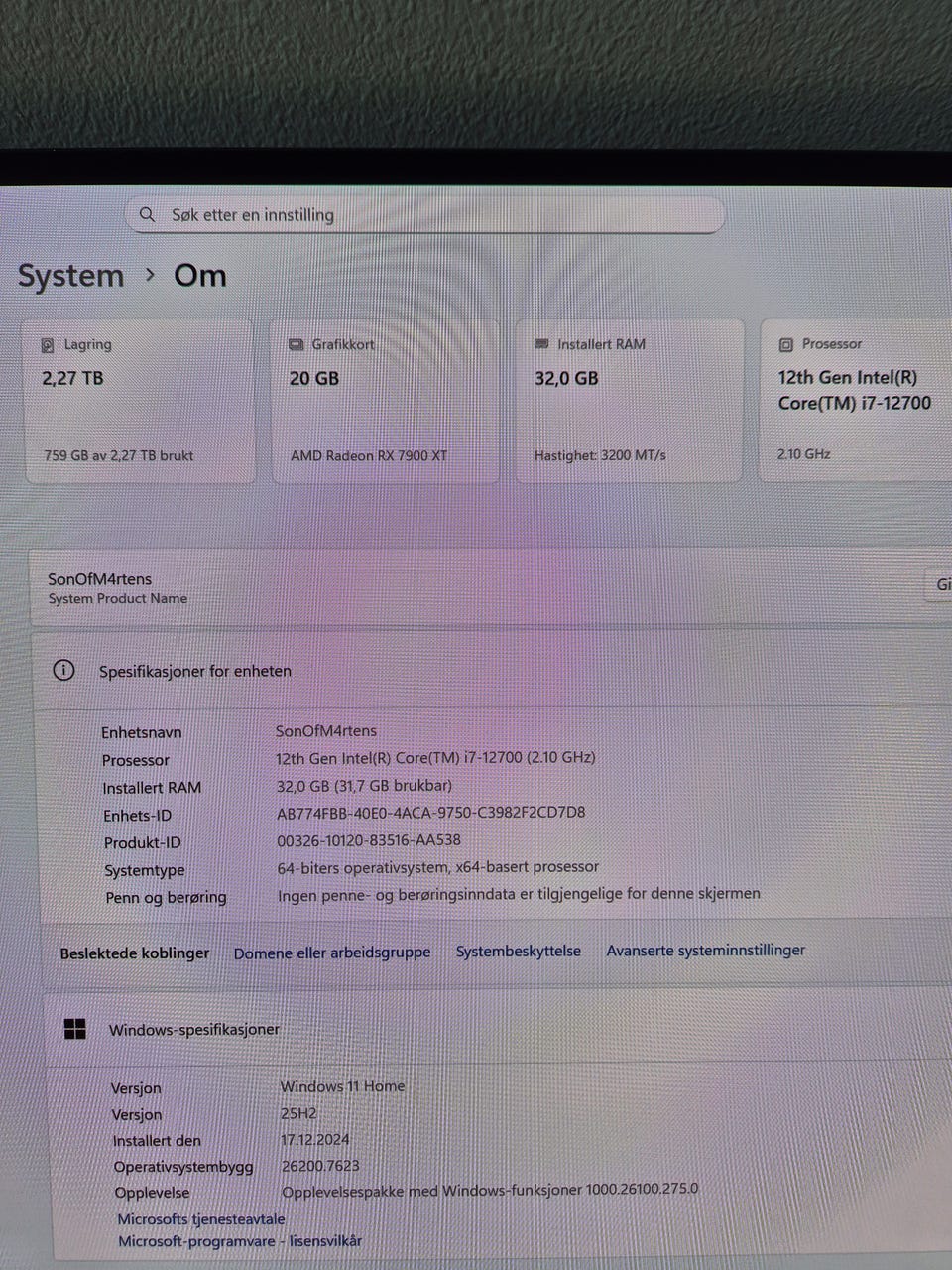Select the Enhets-ID value
This screenshot has height=1270, width=952.
click(431, 812)
